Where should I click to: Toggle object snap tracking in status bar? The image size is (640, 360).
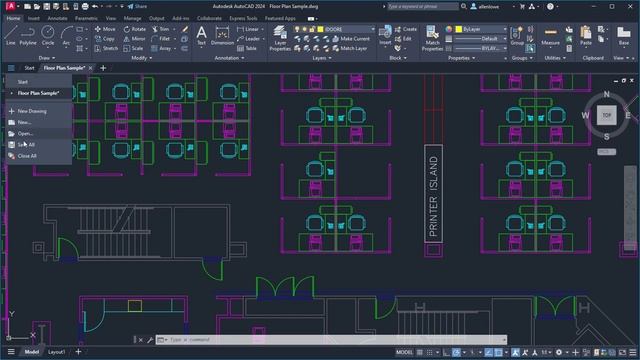click(x=489, y=352)
